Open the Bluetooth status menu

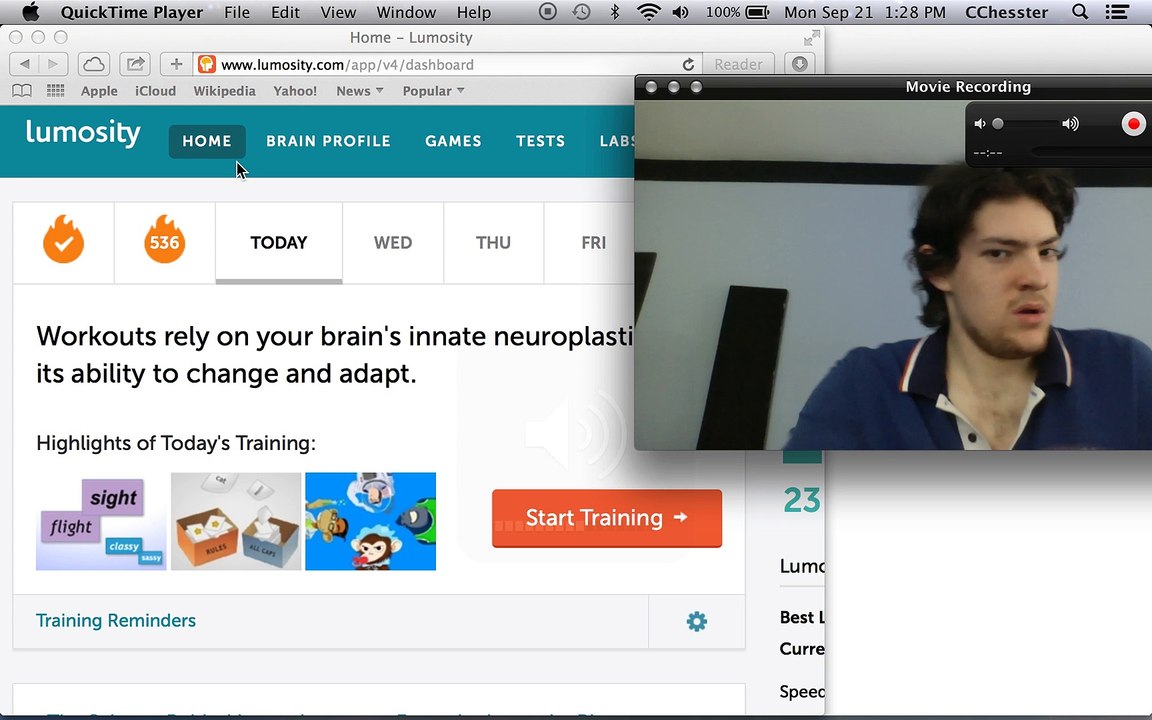[x=616, y=12]
